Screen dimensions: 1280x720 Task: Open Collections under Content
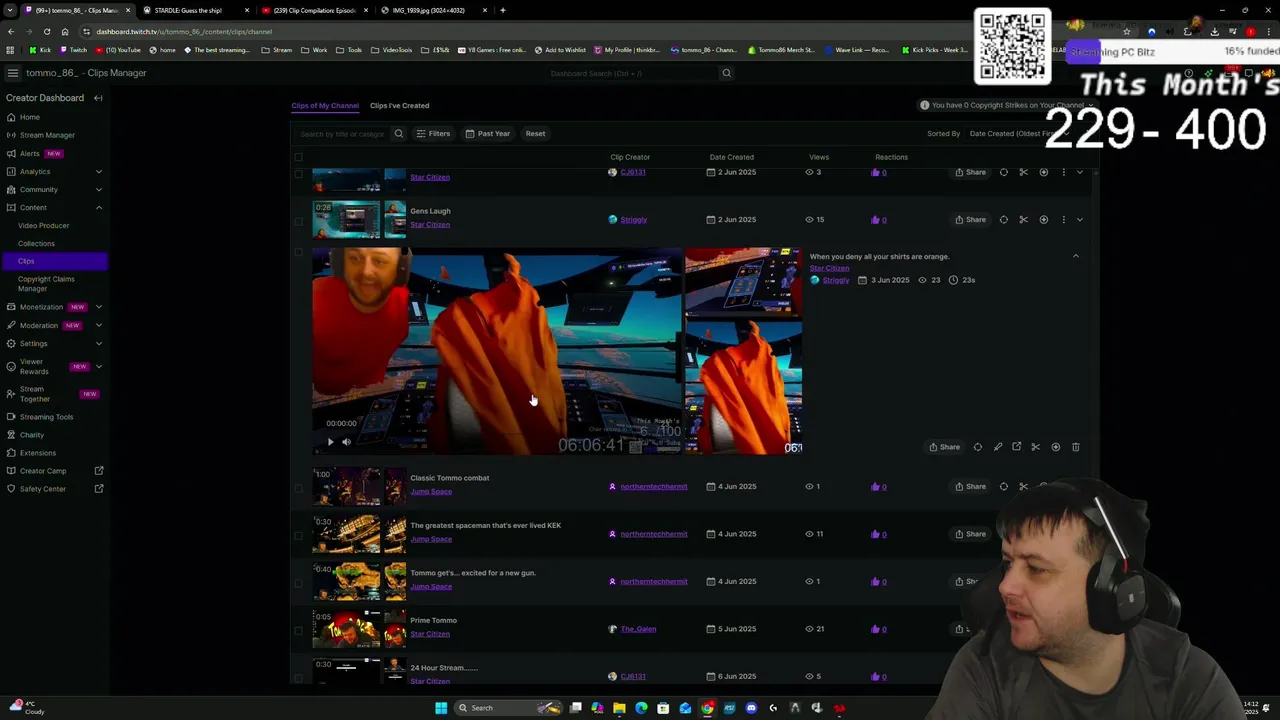point(36,243)
